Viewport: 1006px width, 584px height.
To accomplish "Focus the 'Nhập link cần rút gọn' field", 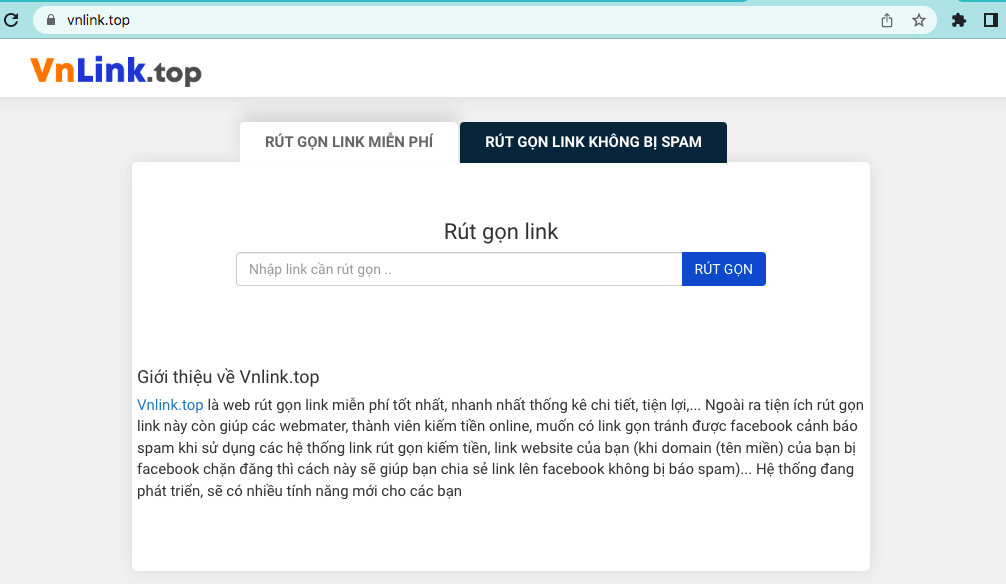I will (459, 269).
